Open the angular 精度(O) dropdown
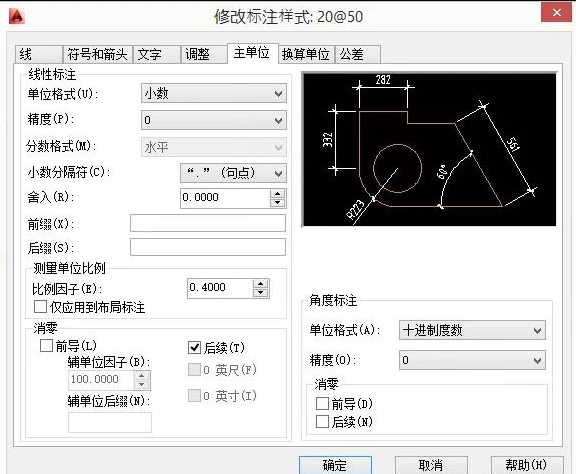Image resolution: width=576 pixels, height=474 pixels. 472,360
